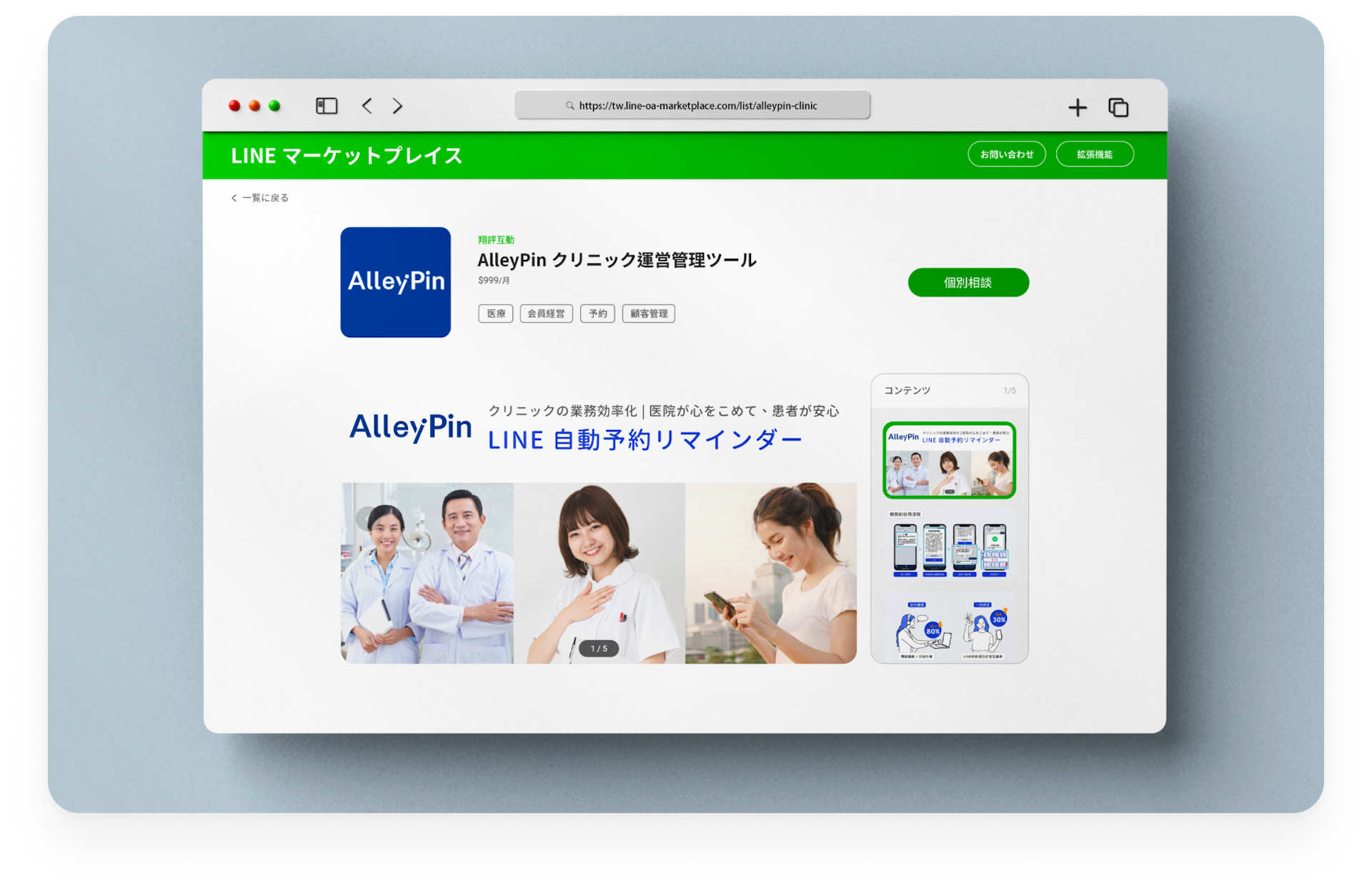
Task: Click the AlleyPin wordmark in the banner
Action: [x=410, y=427]
